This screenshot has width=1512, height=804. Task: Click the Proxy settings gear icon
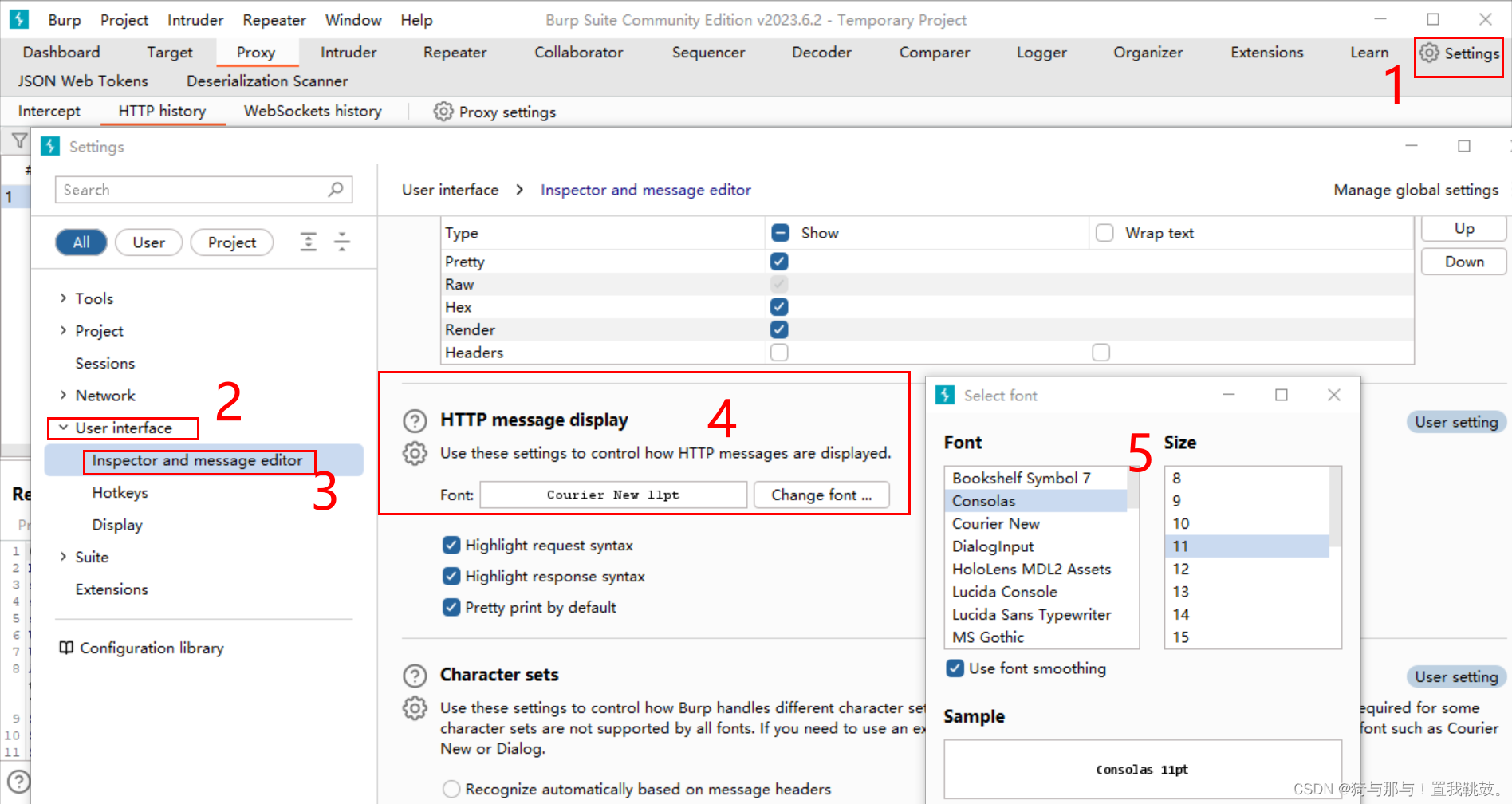[443, 112]
